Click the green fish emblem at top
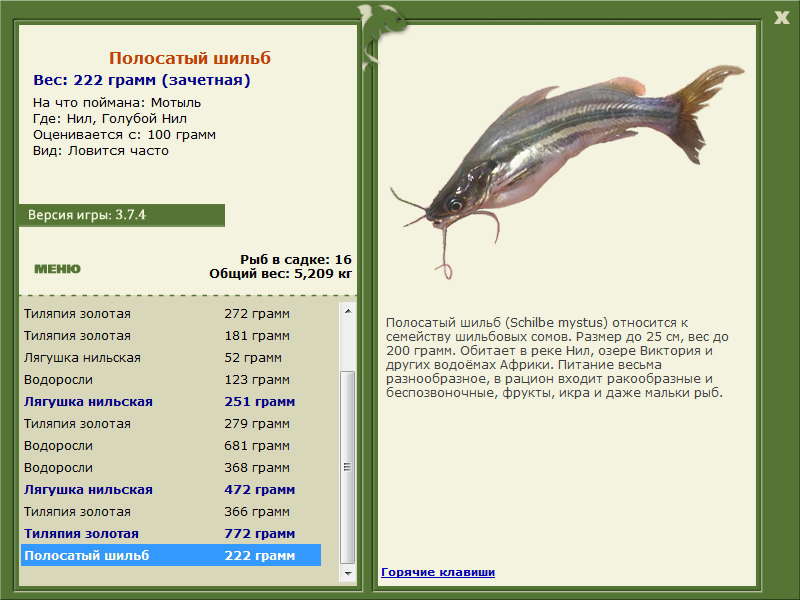This screenshot has width=800, height=600. [381, 28]
